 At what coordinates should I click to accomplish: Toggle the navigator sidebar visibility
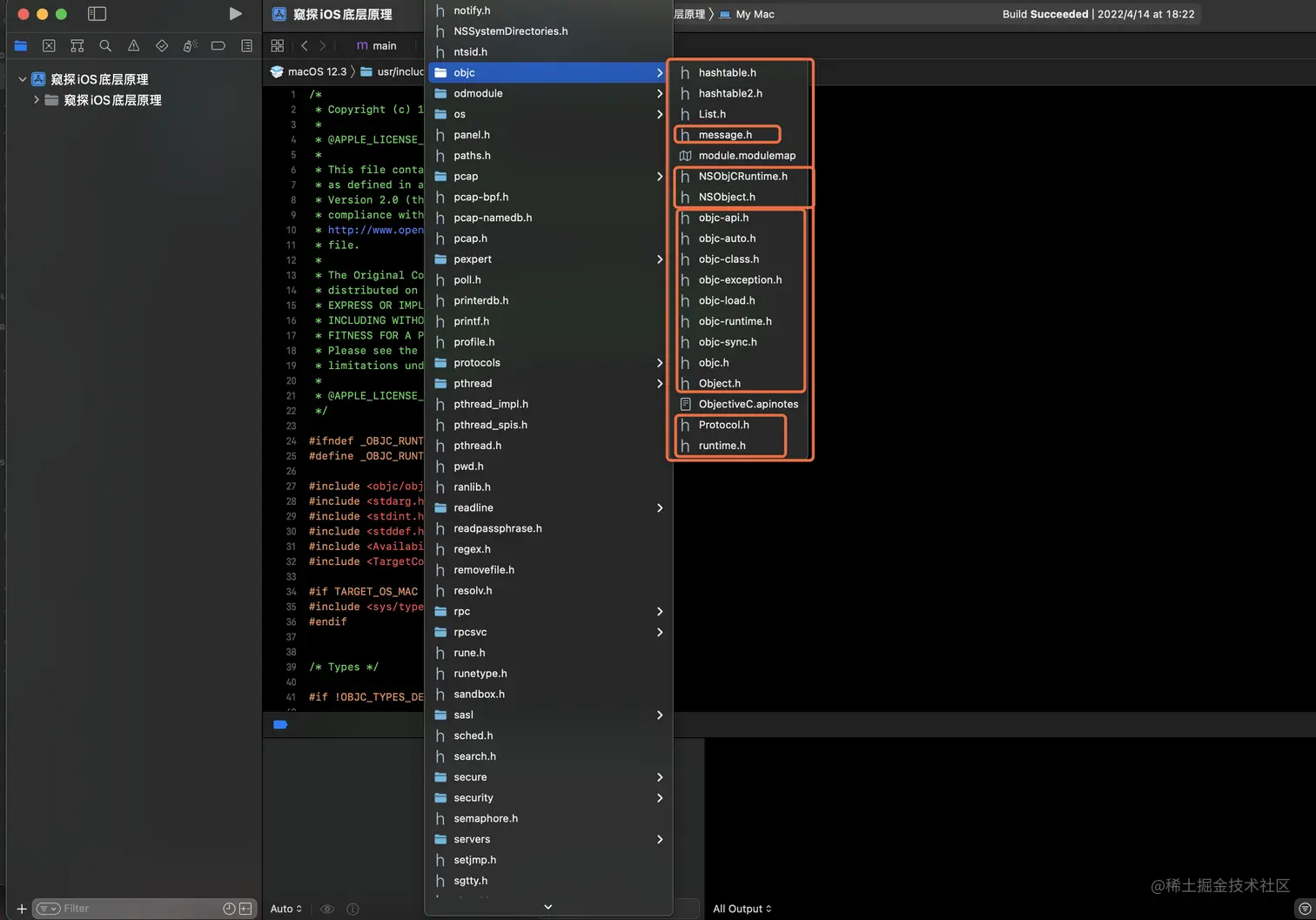[x=97, y=14]
